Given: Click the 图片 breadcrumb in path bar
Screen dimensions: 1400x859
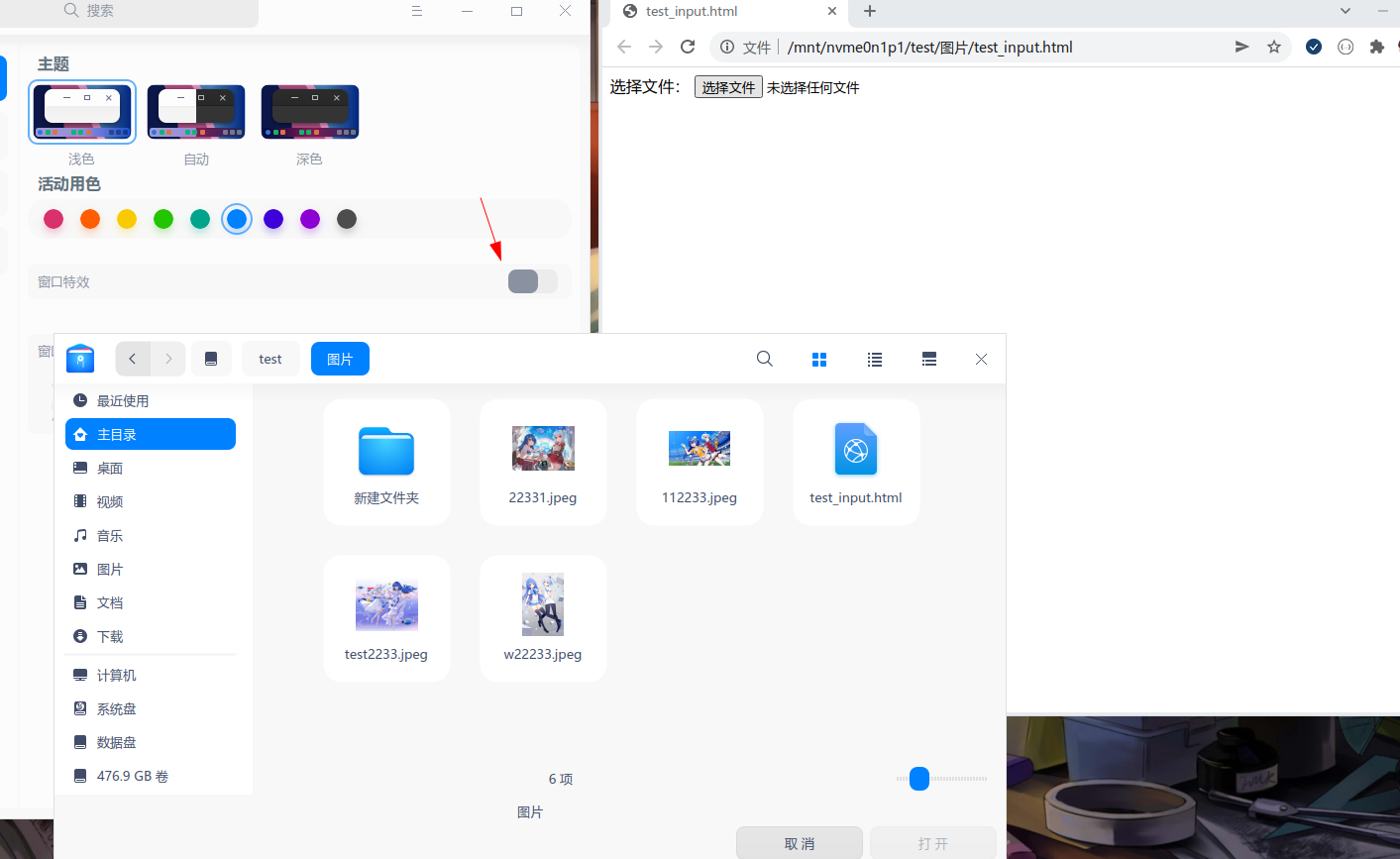Looking at the screenshot, I should [340, 359].
